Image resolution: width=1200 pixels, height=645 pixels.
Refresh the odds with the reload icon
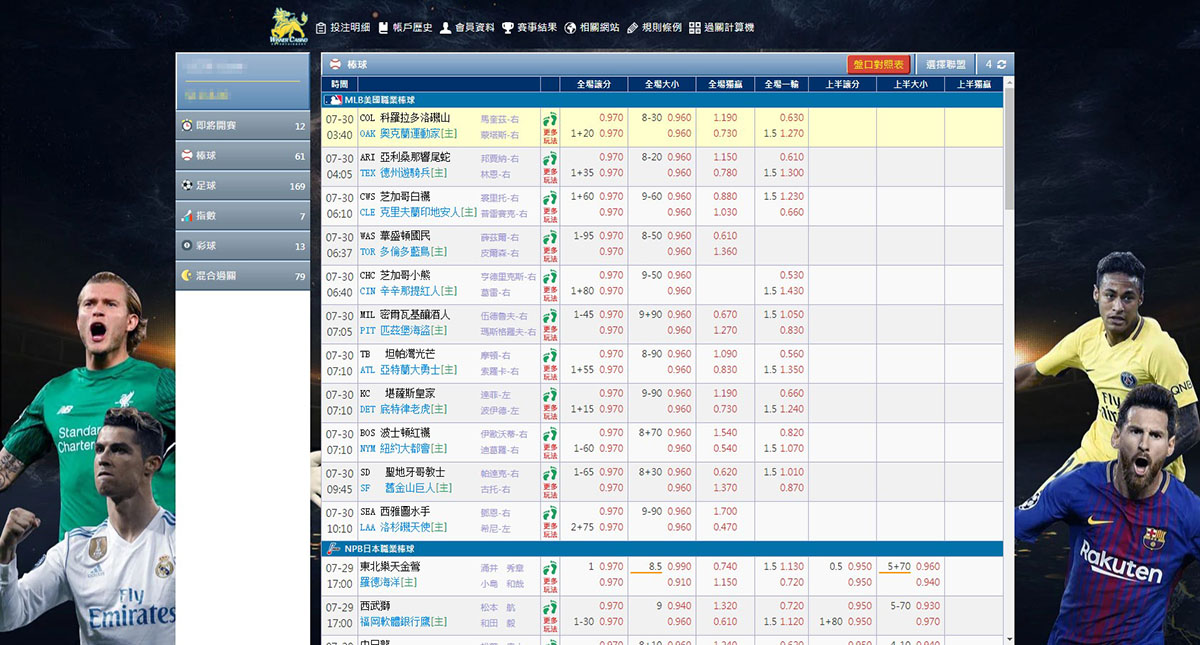click(1001, 64)
